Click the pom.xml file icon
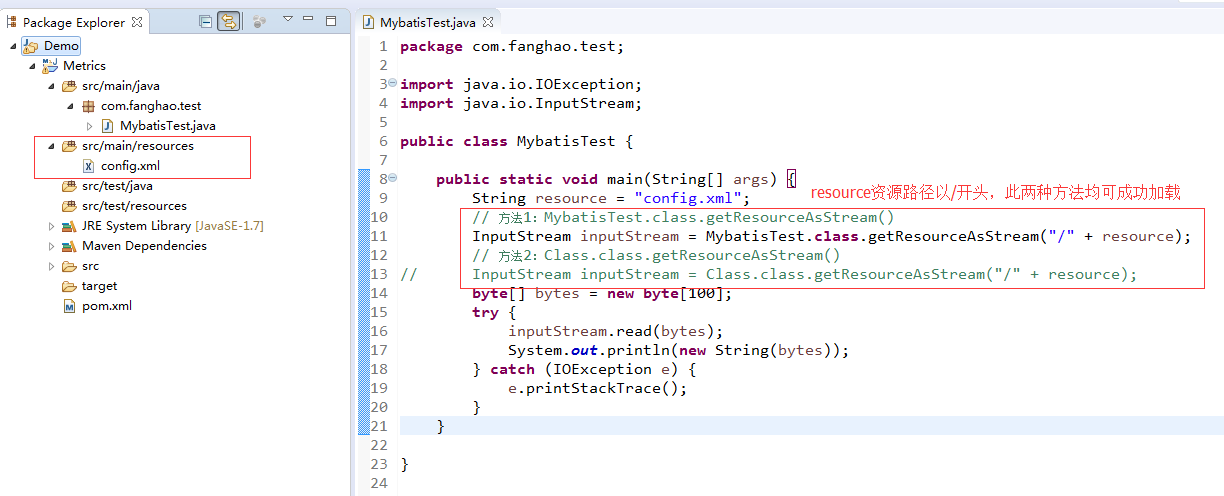The width and height of the screenshot is (1224, 496). pos(69,306)
